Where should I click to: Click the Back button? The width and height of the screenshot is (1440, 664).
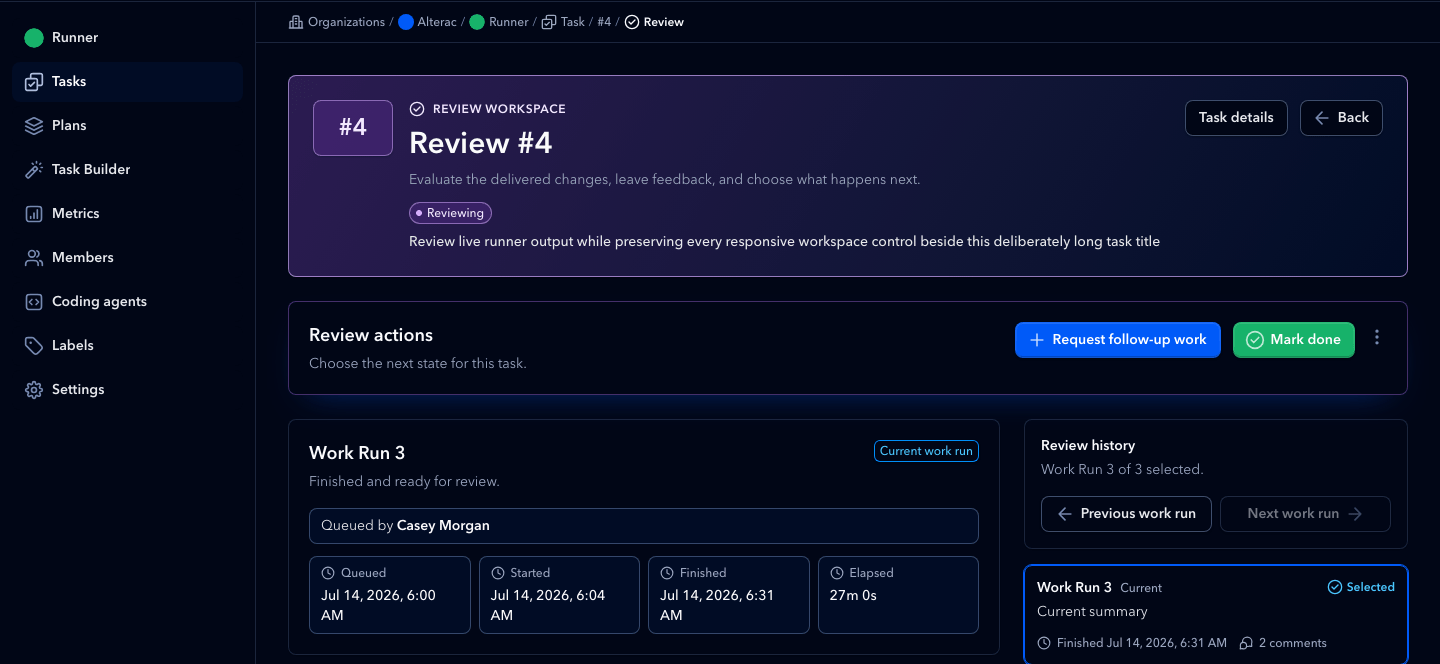[x=1341, y=118]
